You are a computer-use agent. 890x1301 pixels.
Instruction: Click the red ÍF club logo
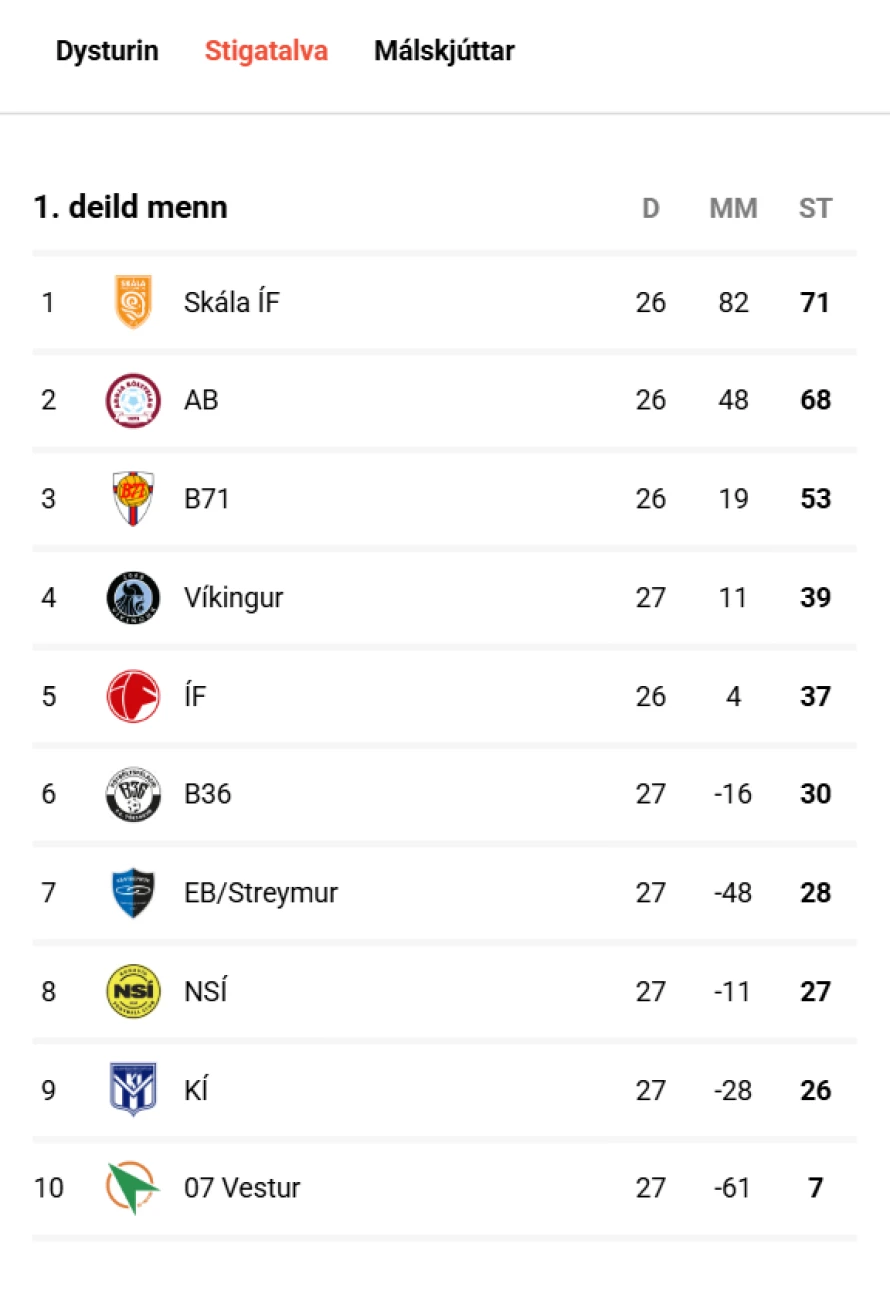(x=133, y=696)
